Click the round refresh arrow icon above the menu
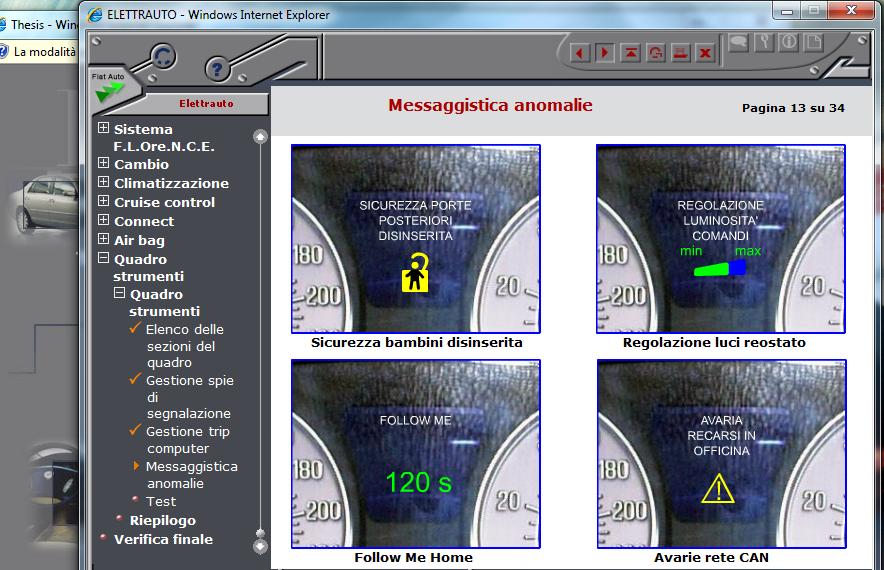884x570 pixels. [x=163, y=56]
